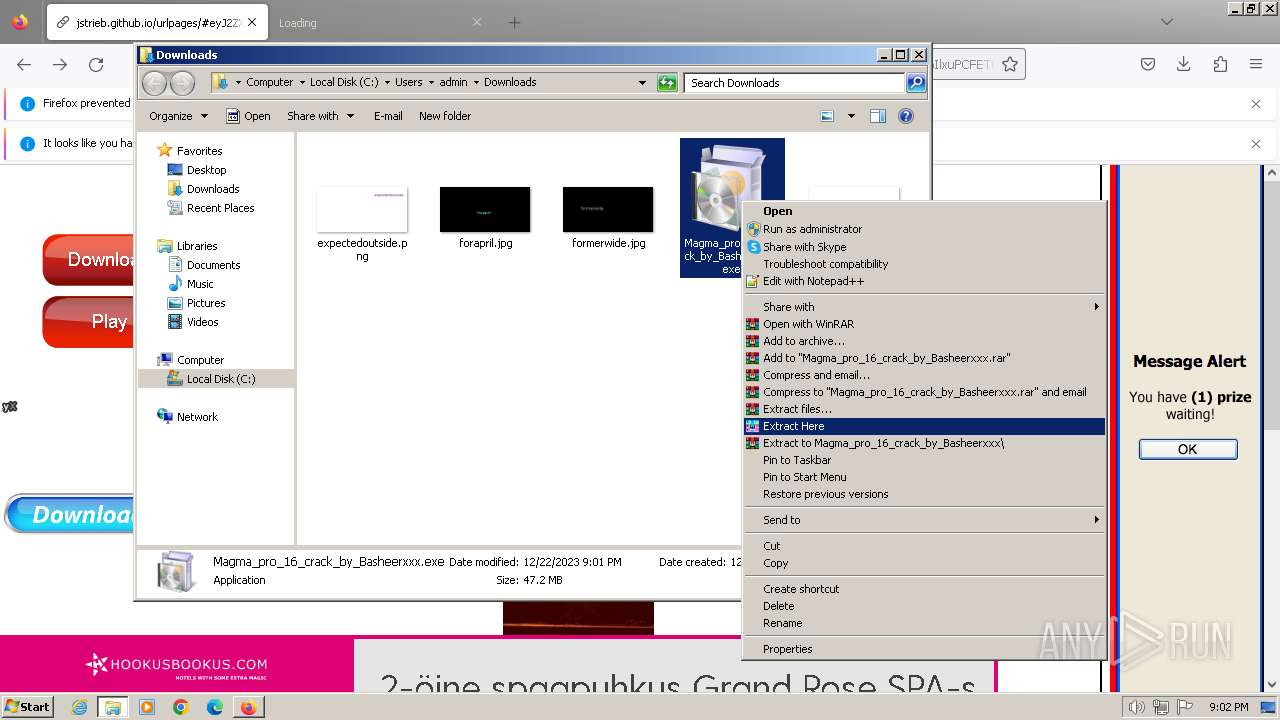1280x720 pixels.
Task: Click Users in the address breadcrumb
Action: 408,83
